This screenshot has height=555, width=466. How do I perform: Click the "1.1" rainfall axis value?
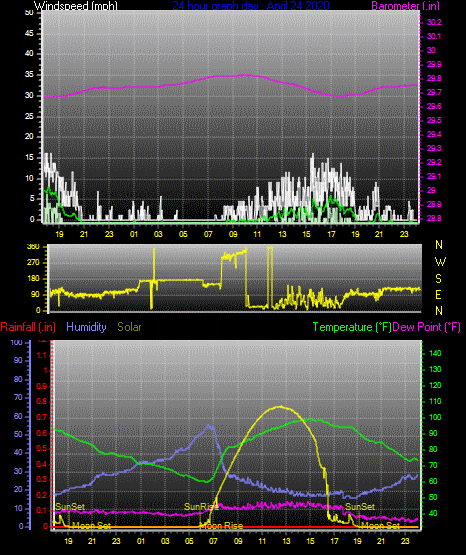point(42,355)
